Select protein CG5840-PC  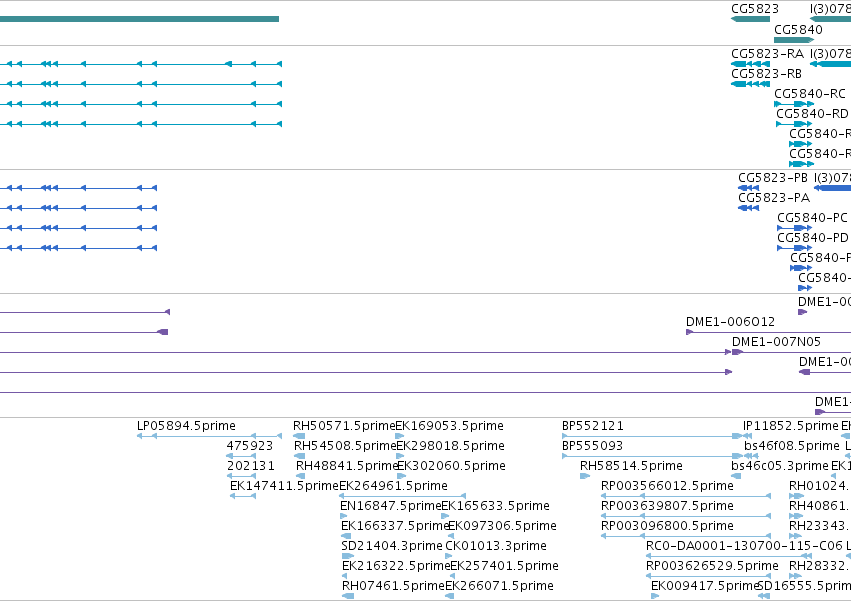pos(812,218)
